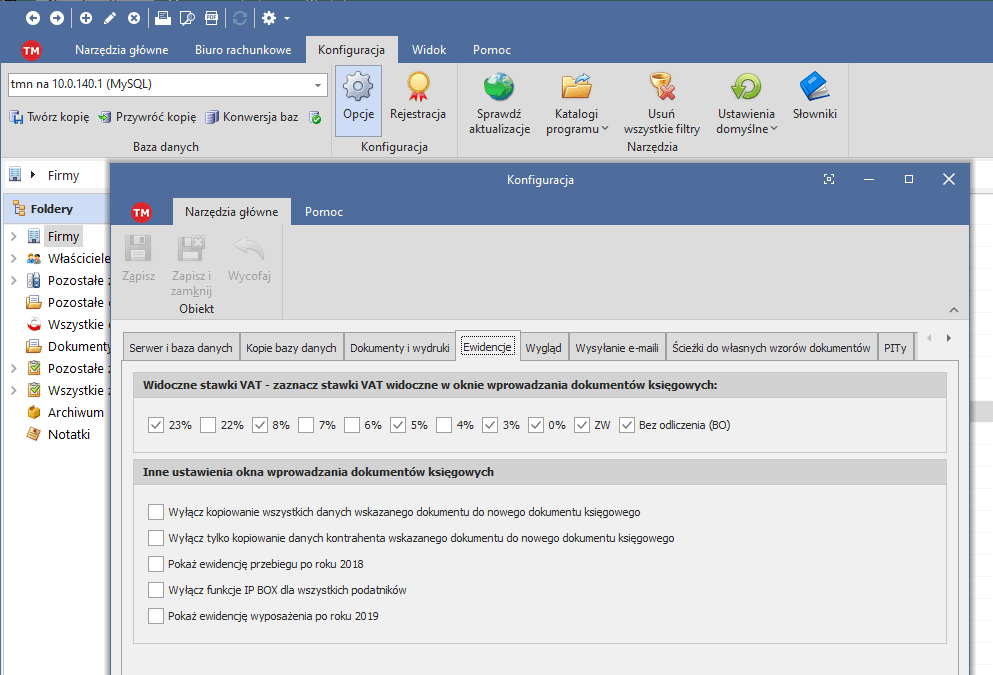Click the Sprawdź aktualizacje globe icon
This screenshot has height=675, width=993.
(x=498, y=88)
